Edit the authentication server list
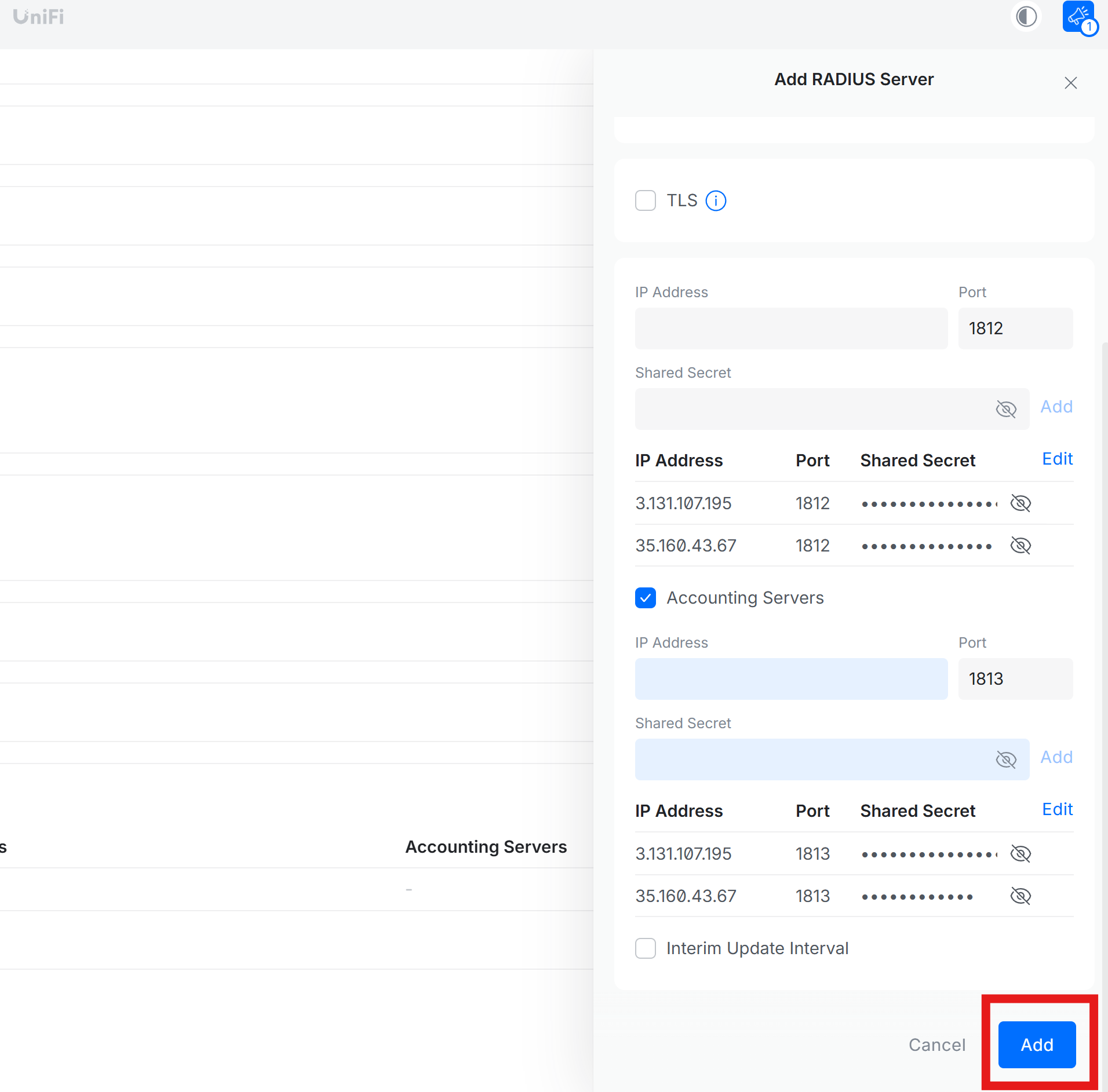 (x=1056, y=459)
